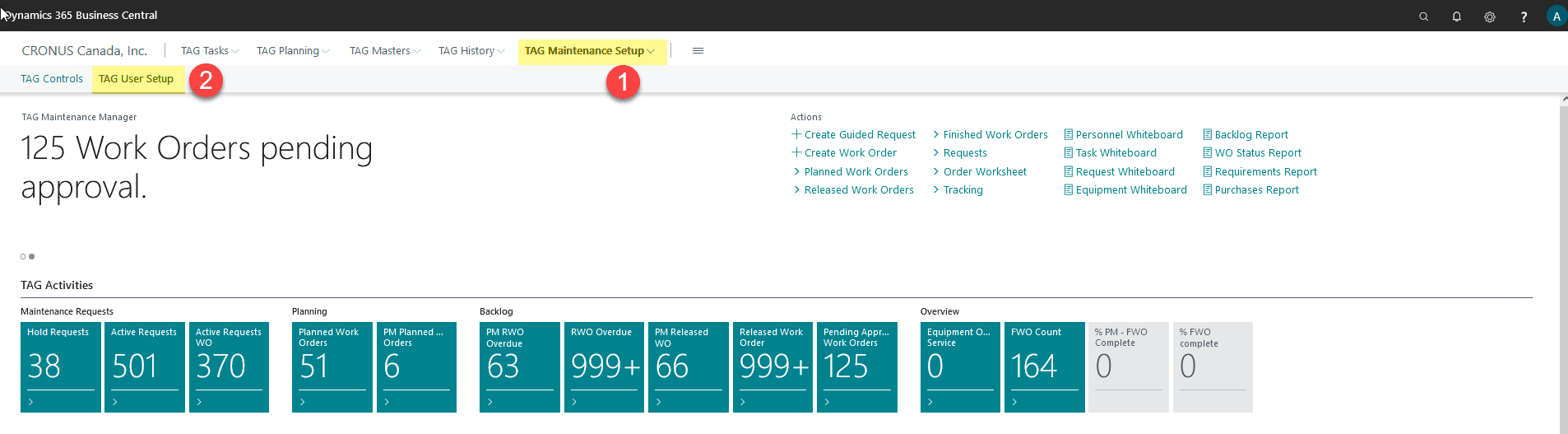Image resolution: width=1568 pixels, height=434 pixels.
Task: Click arrow icon on PM RWO Overdue tile
Action: click(x=490, y=402)
